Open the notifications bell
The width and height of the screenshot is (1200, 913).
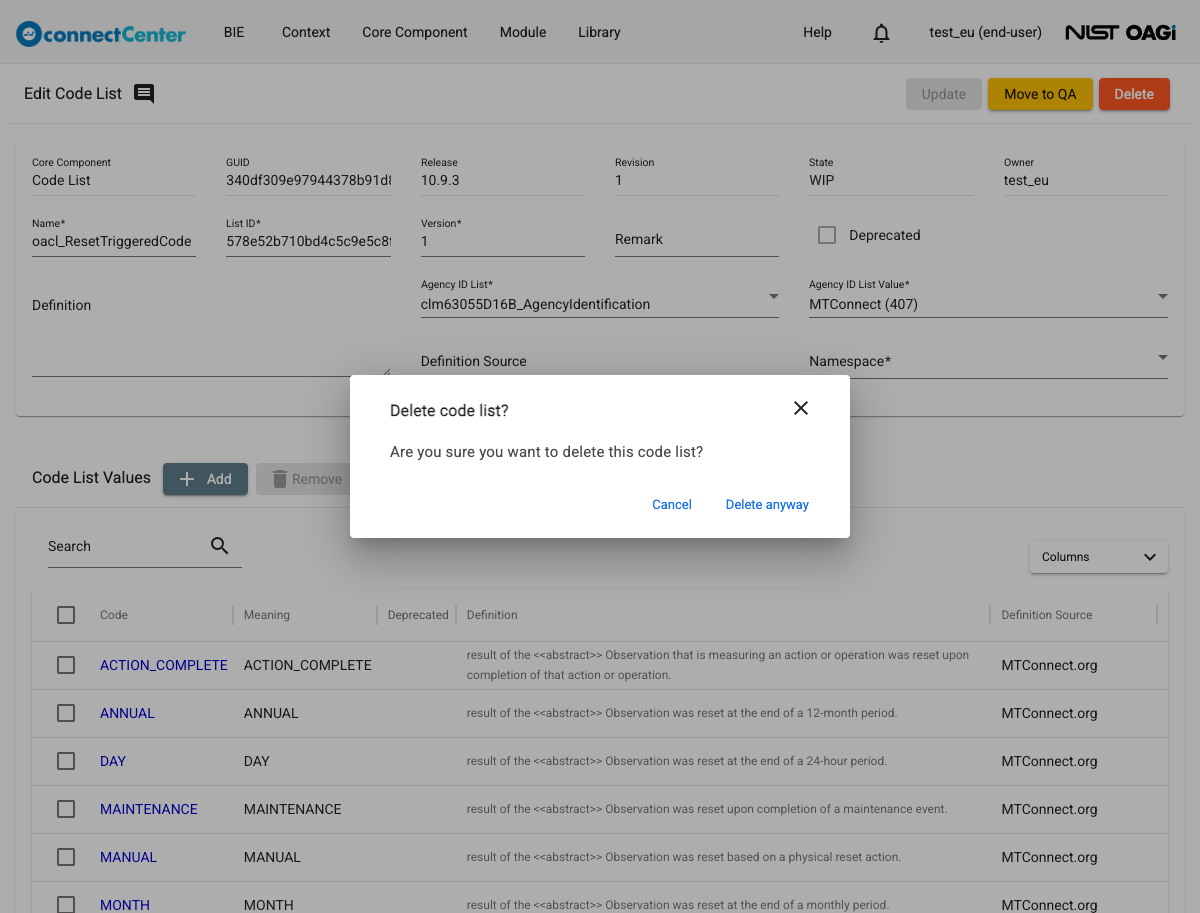[x=881, y=33]
